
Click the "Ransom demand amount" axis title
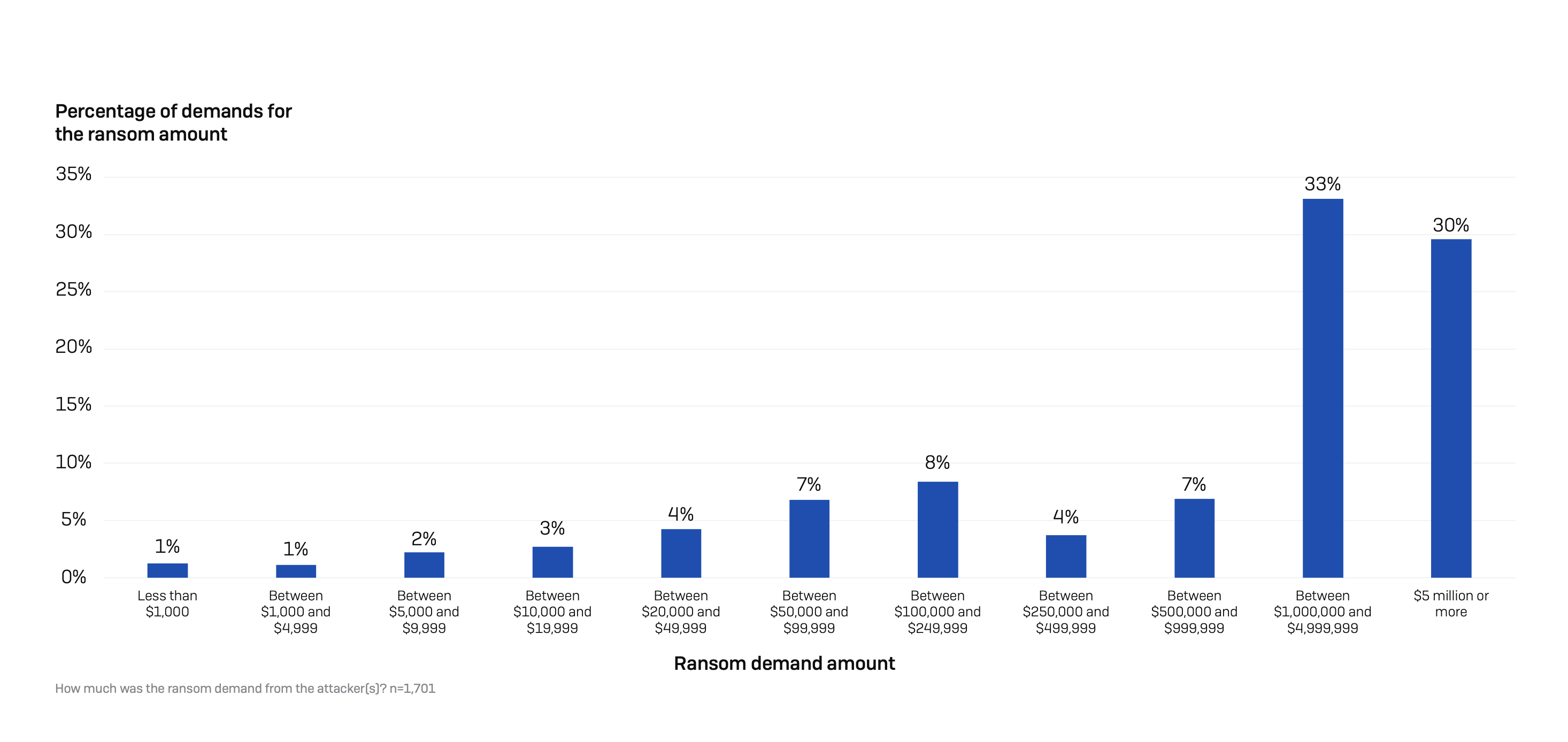(784, 663)
